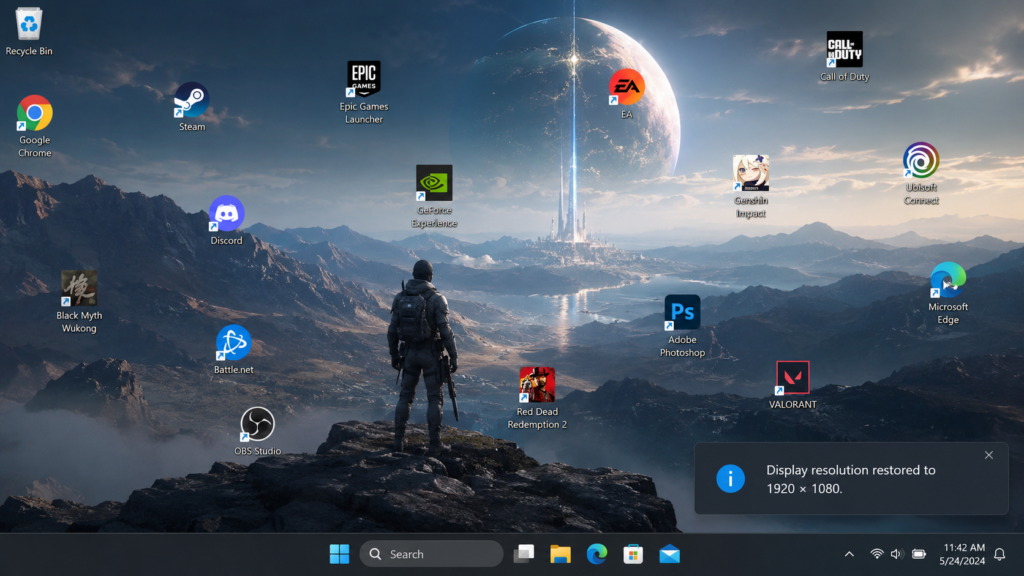Open the Windows Start menu
The width and height of the screenshot is (1024, 576).
coord(340,554)
